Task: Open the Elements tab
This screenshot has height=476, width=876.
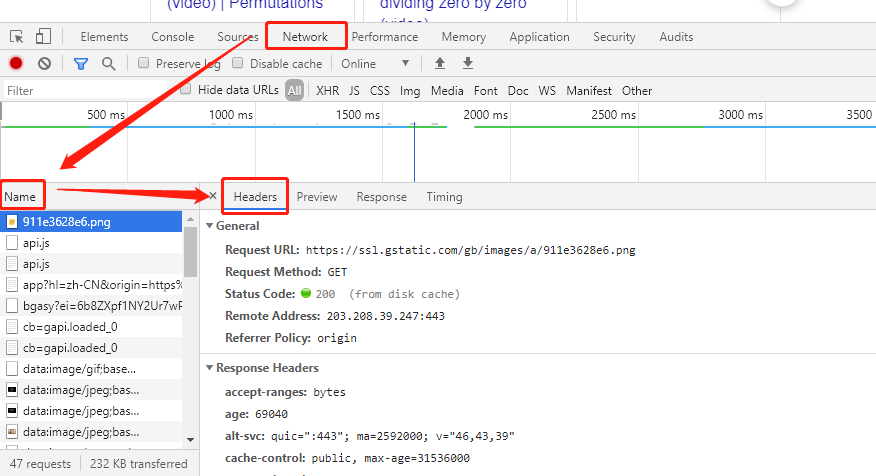Action: [x=104, y=37]
